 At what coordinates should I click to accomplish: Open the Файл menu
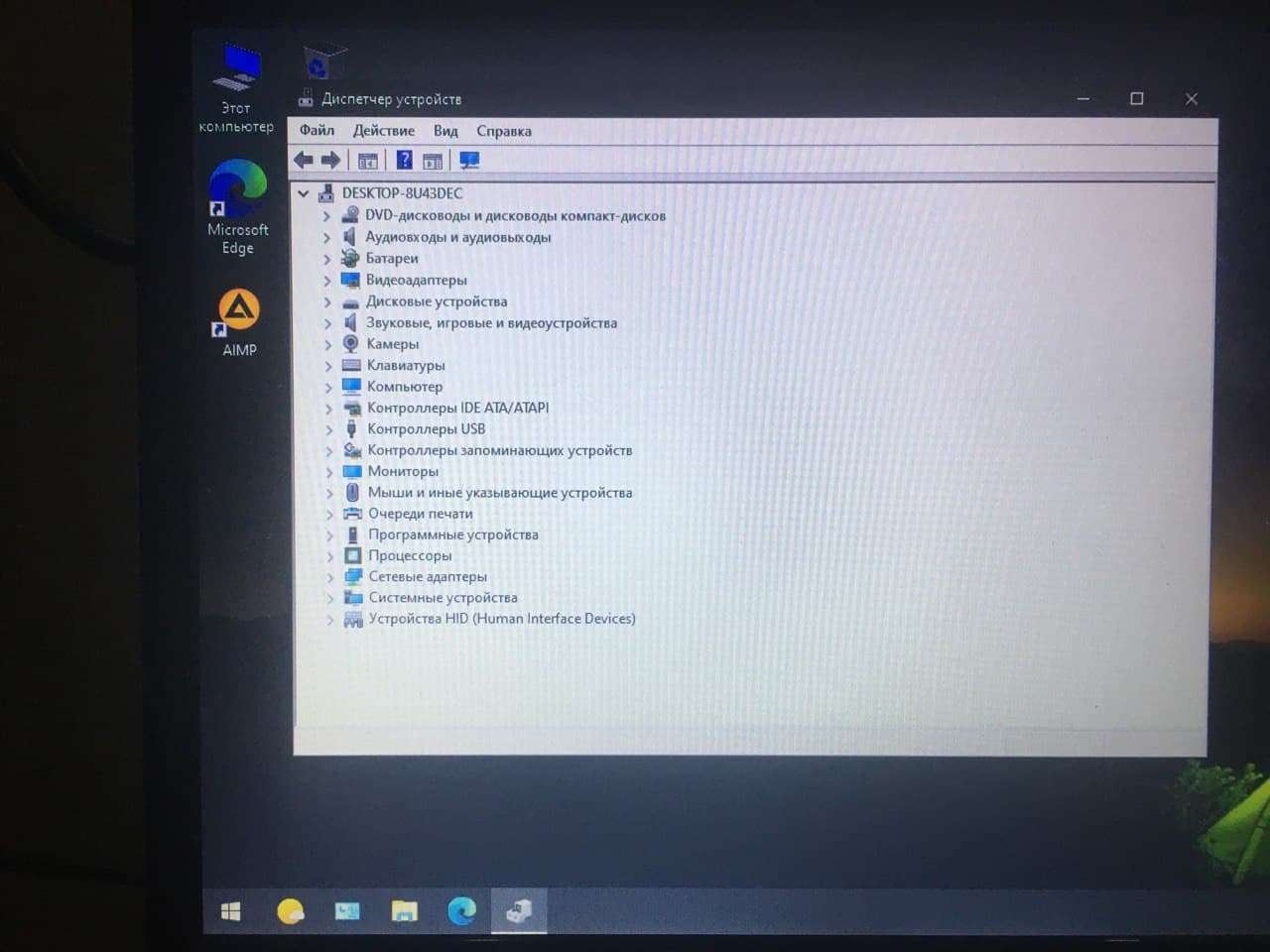pos(317,130)
